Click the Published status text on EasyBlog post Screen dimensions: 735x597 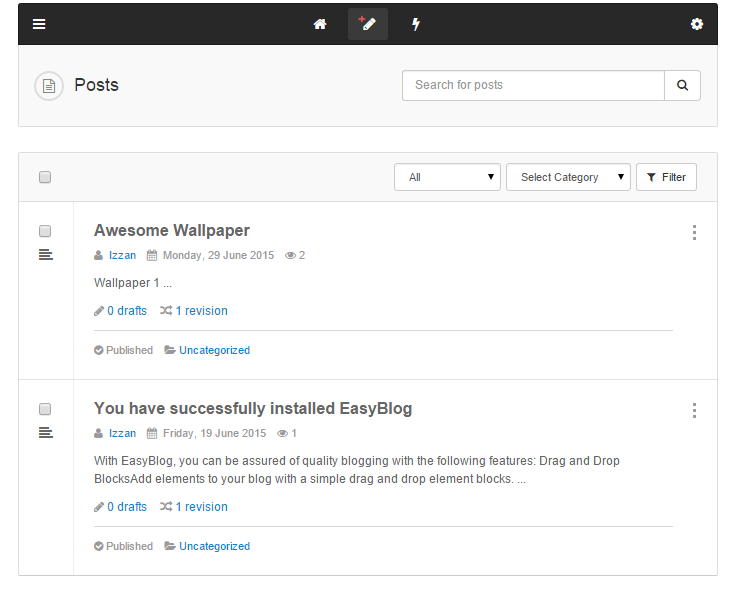[129, 546]
